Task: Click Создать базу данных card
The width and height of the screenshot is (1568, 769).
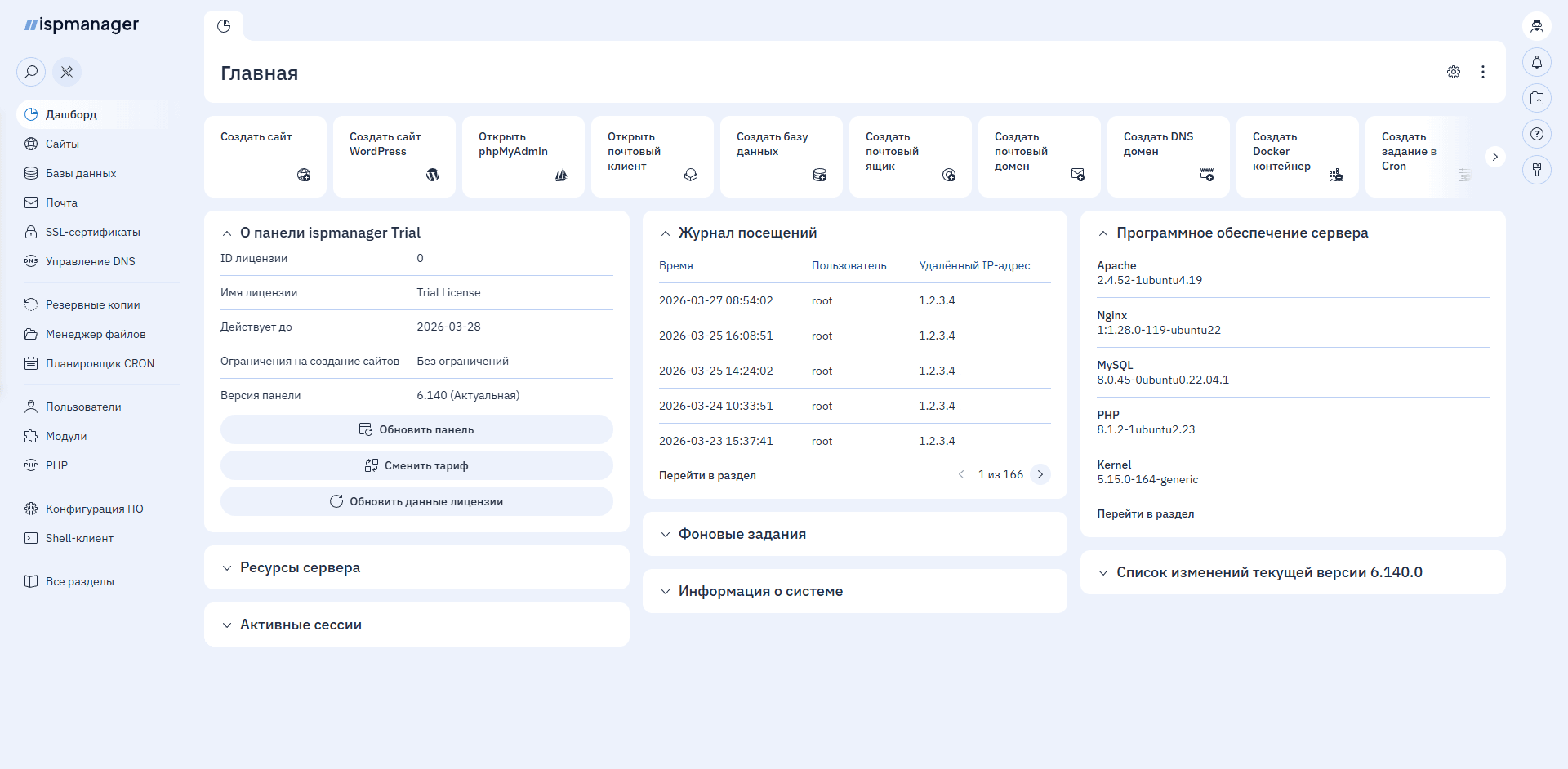Action: click(782, 157)
